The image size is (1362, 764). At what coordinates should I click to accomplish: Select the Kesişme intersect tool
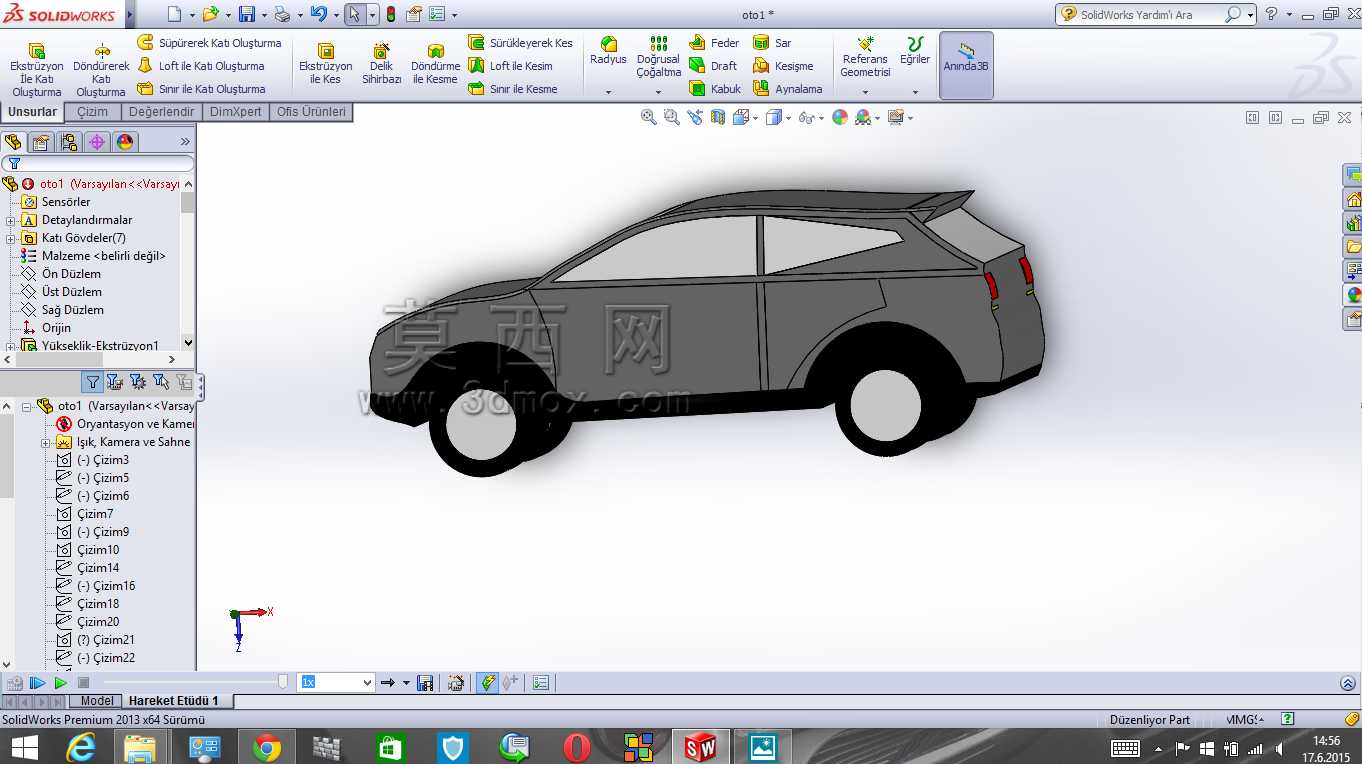(x=783, y=66)
